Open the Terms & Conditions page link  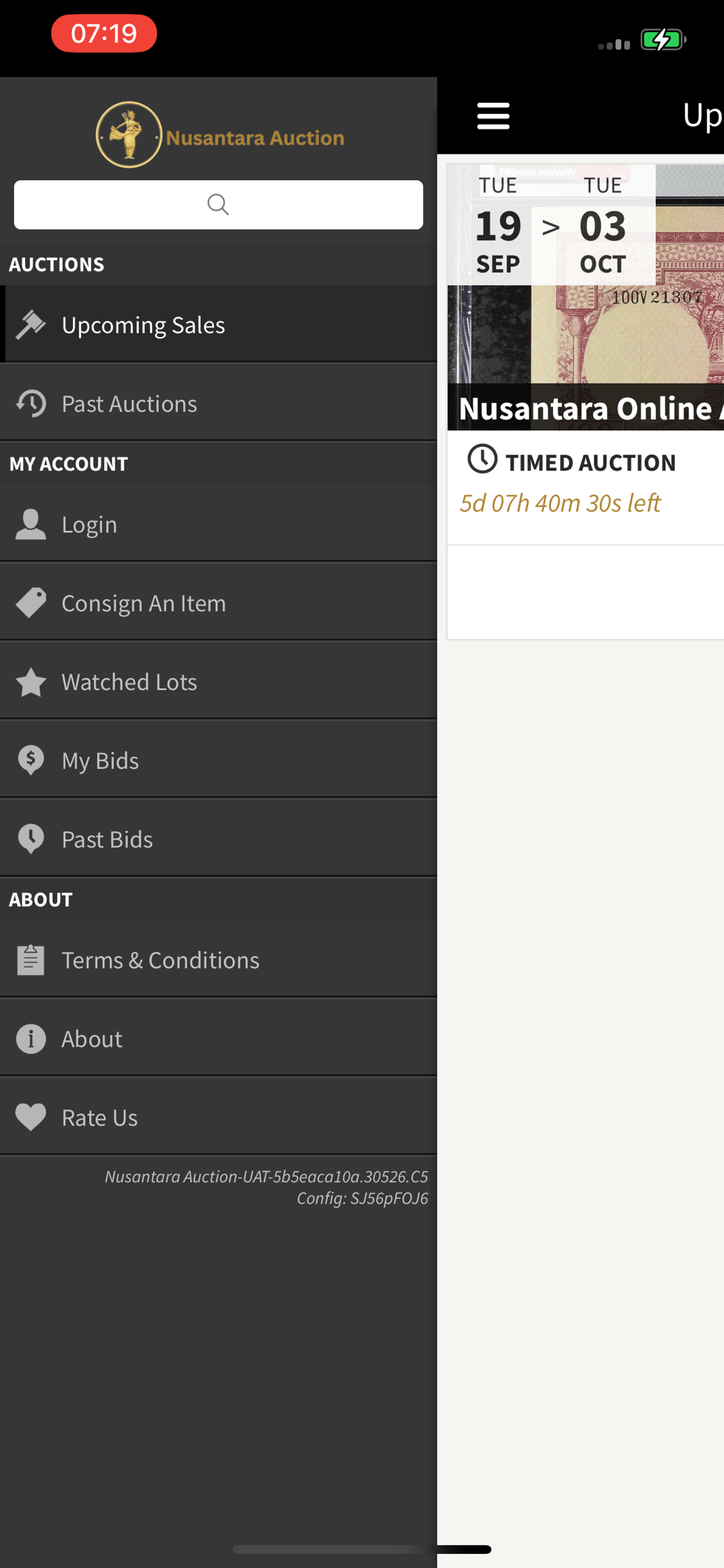[161, 960]
